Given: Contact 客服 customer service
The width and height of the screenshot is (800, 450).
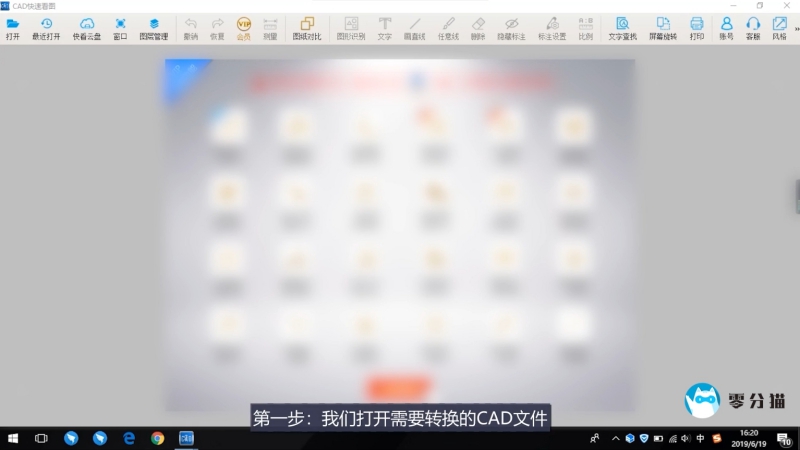Looking at the screenshot, I should 753,29.
